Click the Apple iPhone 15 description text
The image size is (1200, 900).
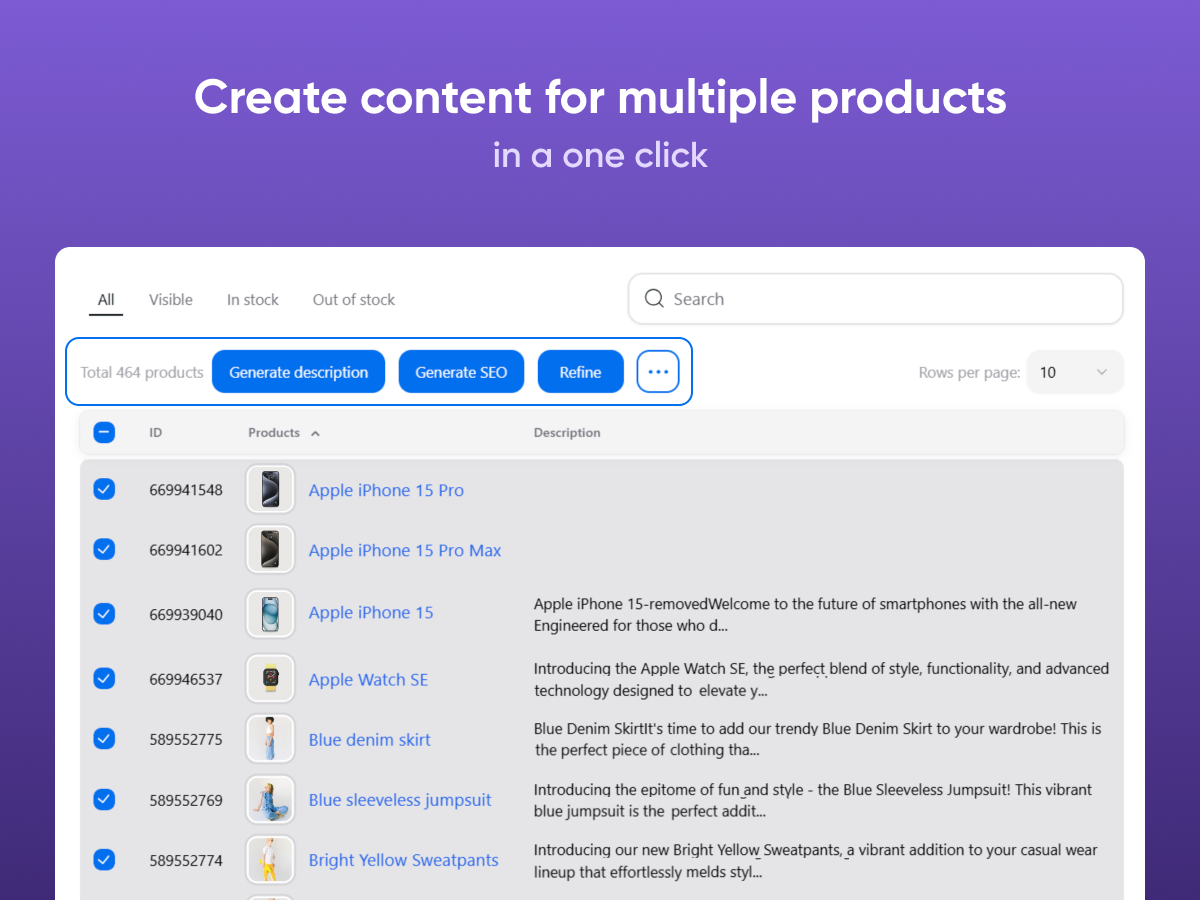(x=805, y=615)
